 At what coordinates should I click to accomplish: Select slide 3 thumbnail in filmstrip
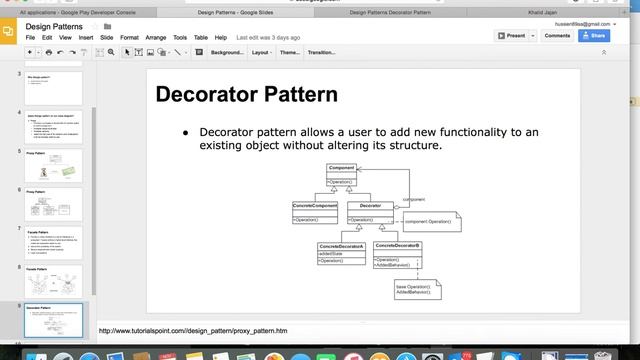coord(53,88)
